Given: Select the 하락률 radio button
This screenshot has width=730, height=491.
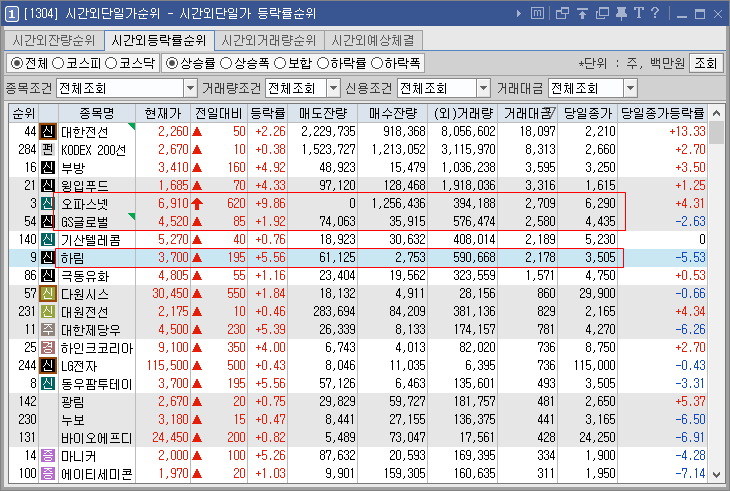Looking at the screenshot, I should (x=323, y=63).
